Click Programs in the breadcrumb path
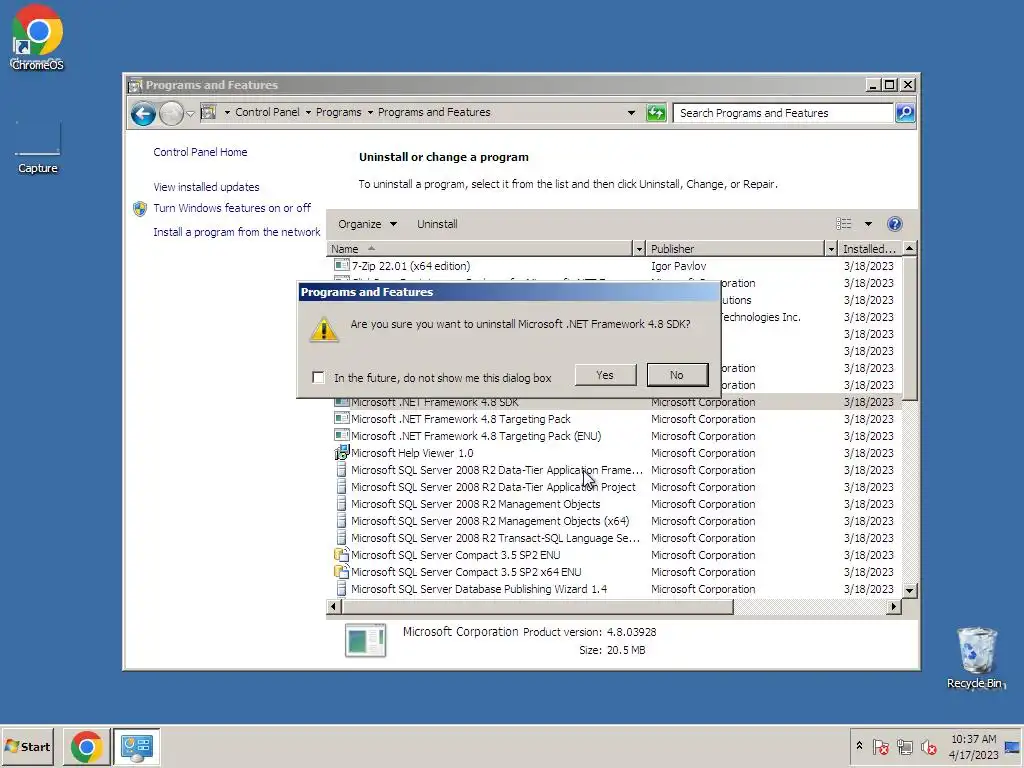This screenshot has height=768, width=1024. [x=338, y=112]
